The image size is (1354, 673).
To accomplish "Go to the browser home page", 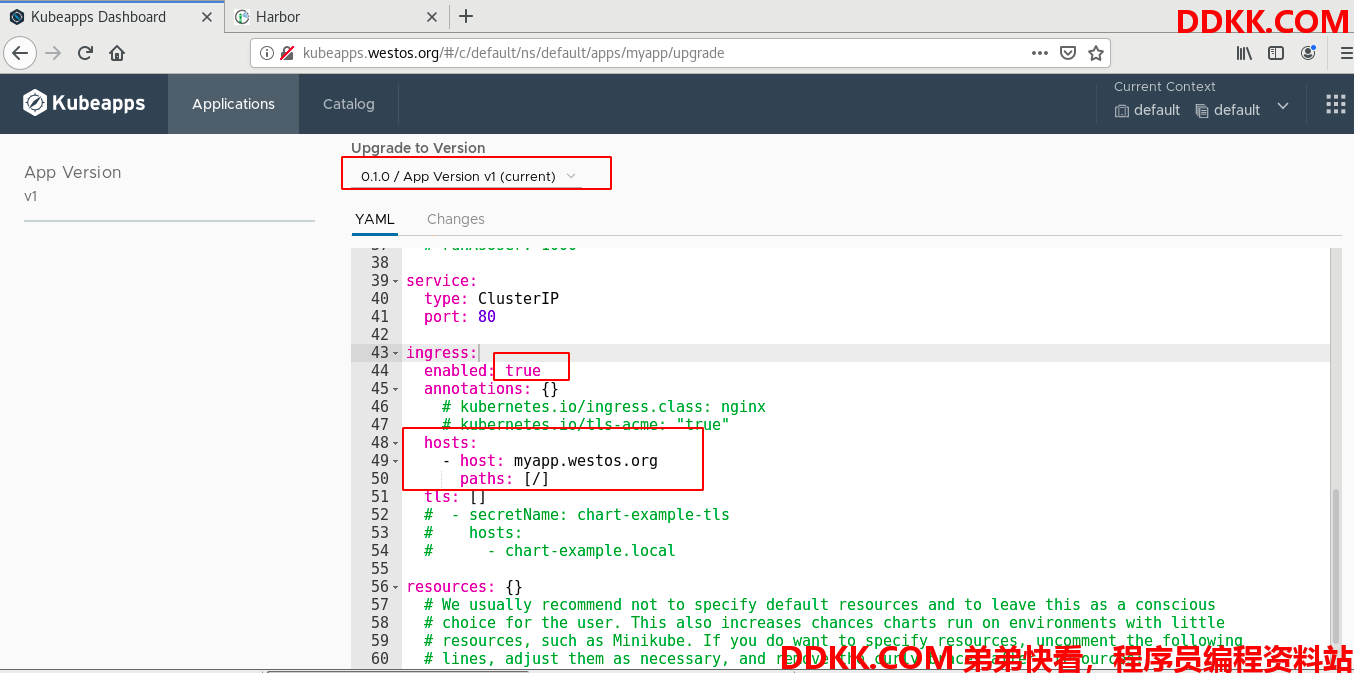I will tap(117, 53).
